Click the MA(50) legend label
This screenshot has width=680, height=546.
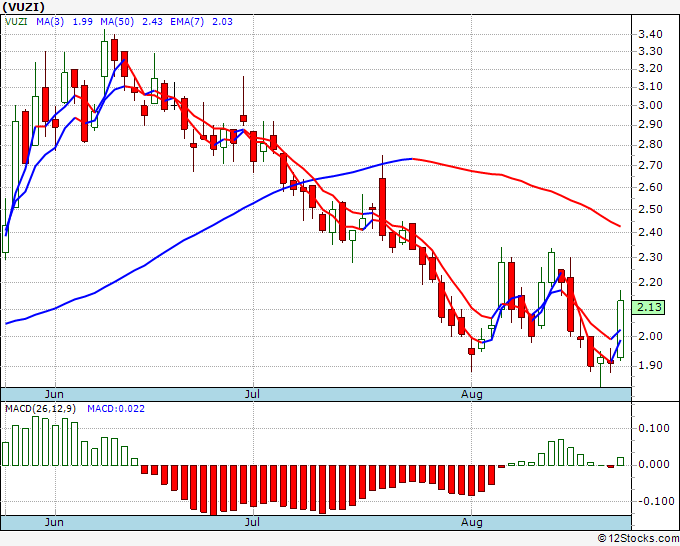[x=117, y=21]
